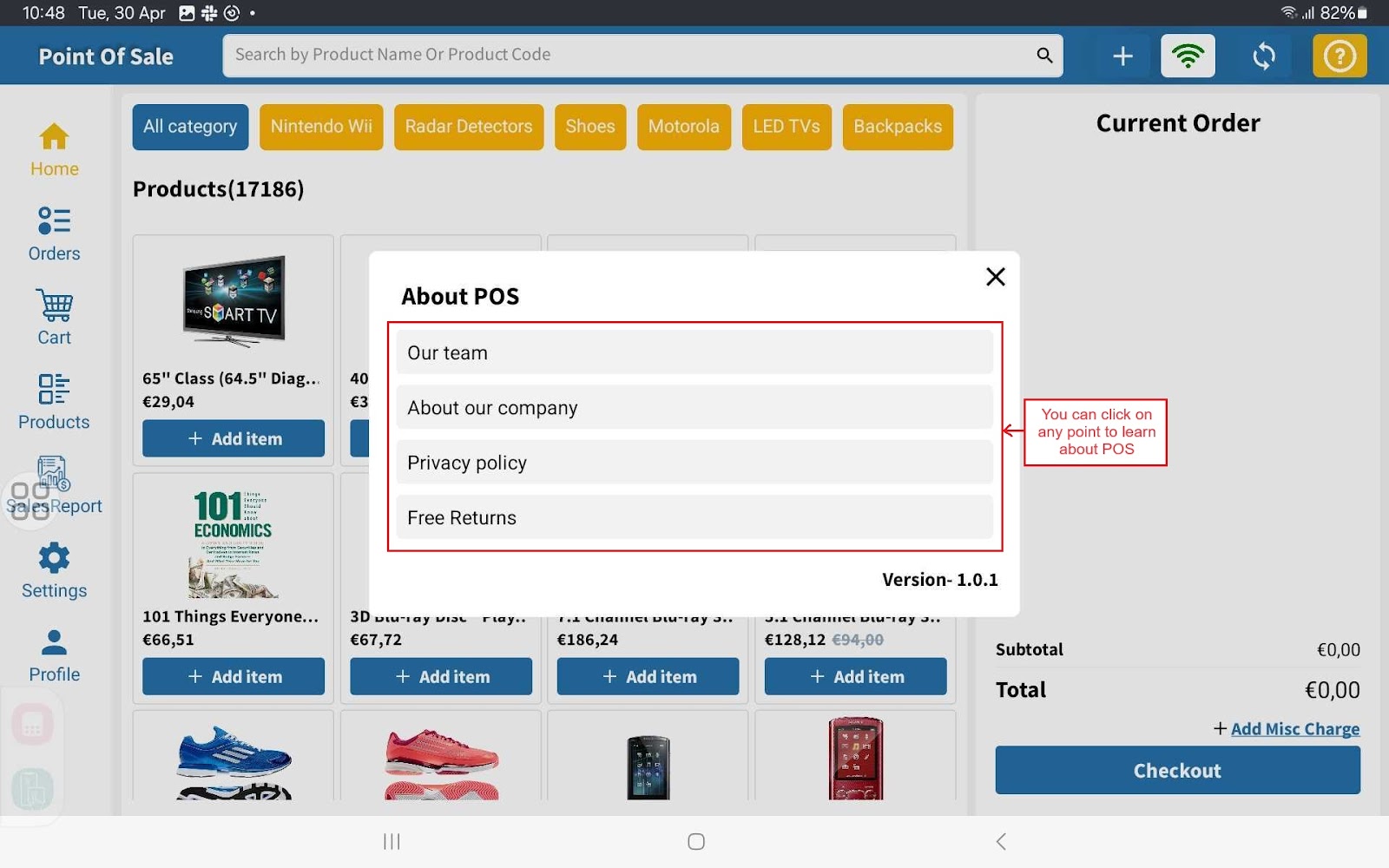Choose Privacy policy option
1389x868 pixels.
(694, 463)
